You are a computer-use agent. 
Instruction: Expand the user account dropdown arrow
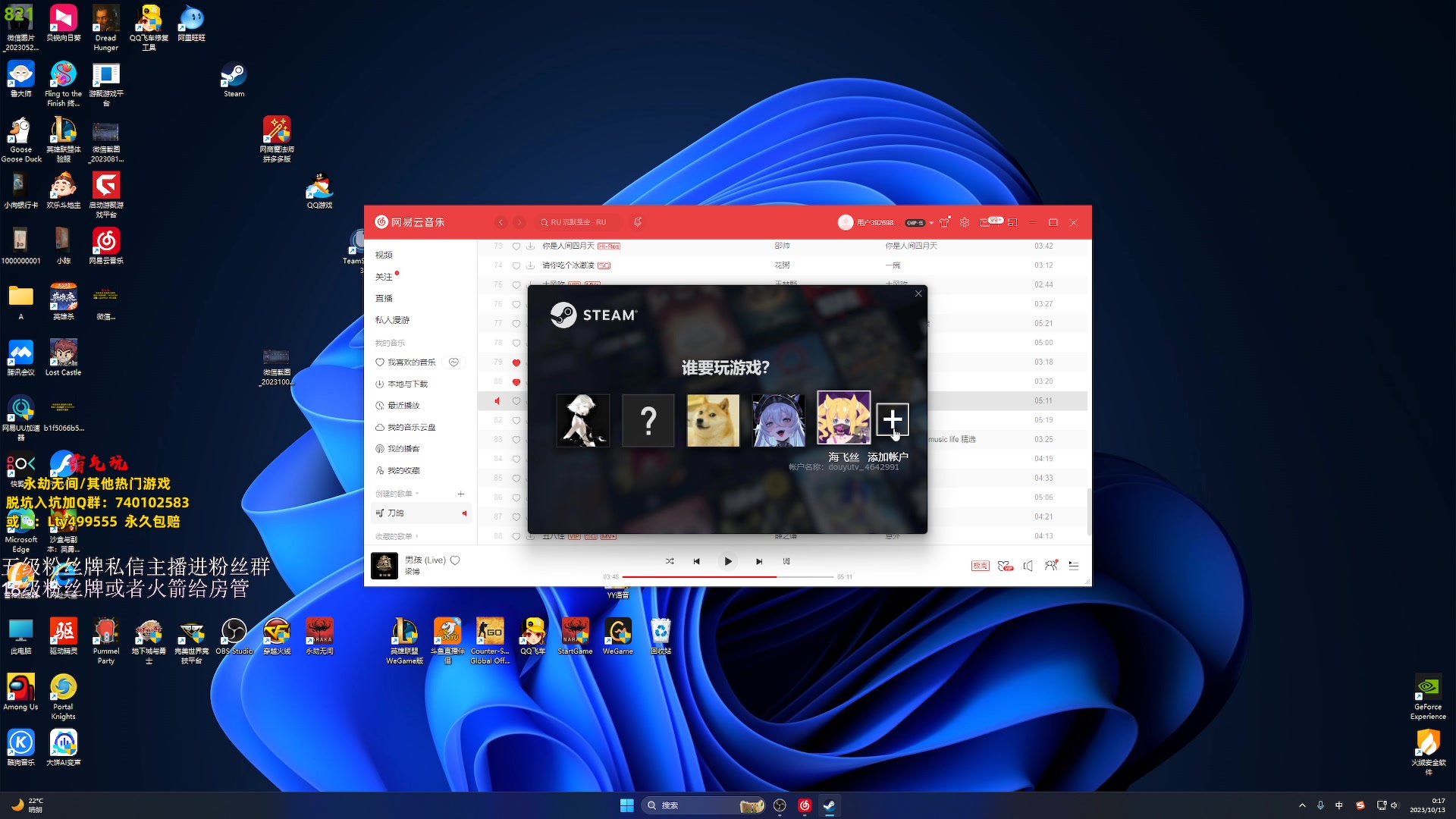coord(931,223)
